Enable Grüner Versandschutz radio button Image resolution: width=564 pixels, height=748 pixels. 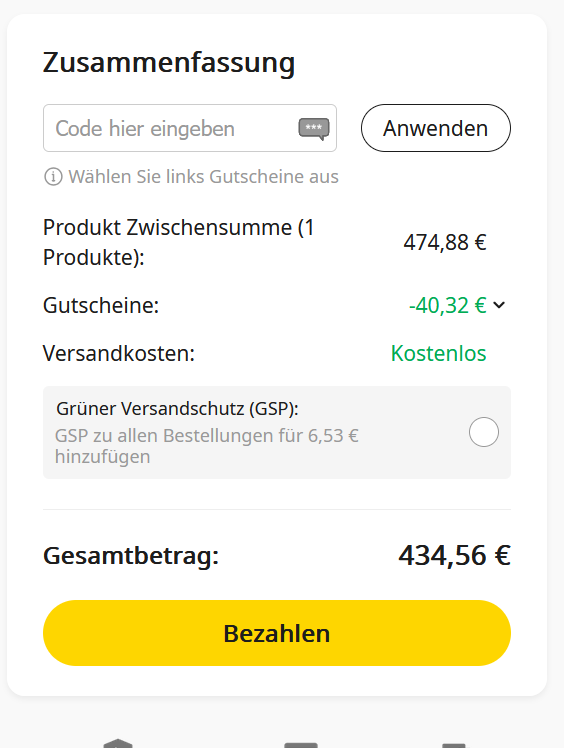484,432
